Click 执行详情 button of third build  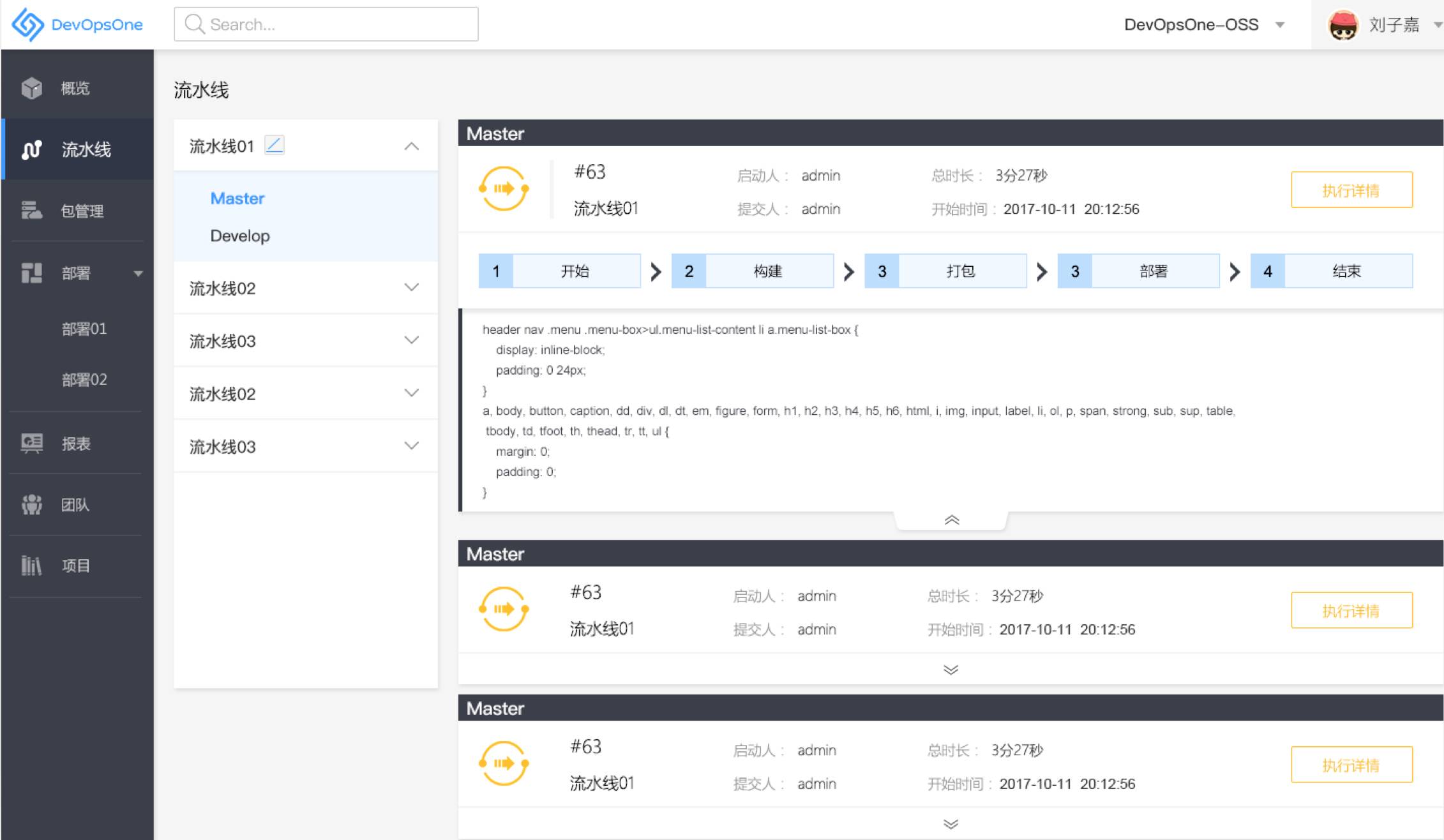1351,765
